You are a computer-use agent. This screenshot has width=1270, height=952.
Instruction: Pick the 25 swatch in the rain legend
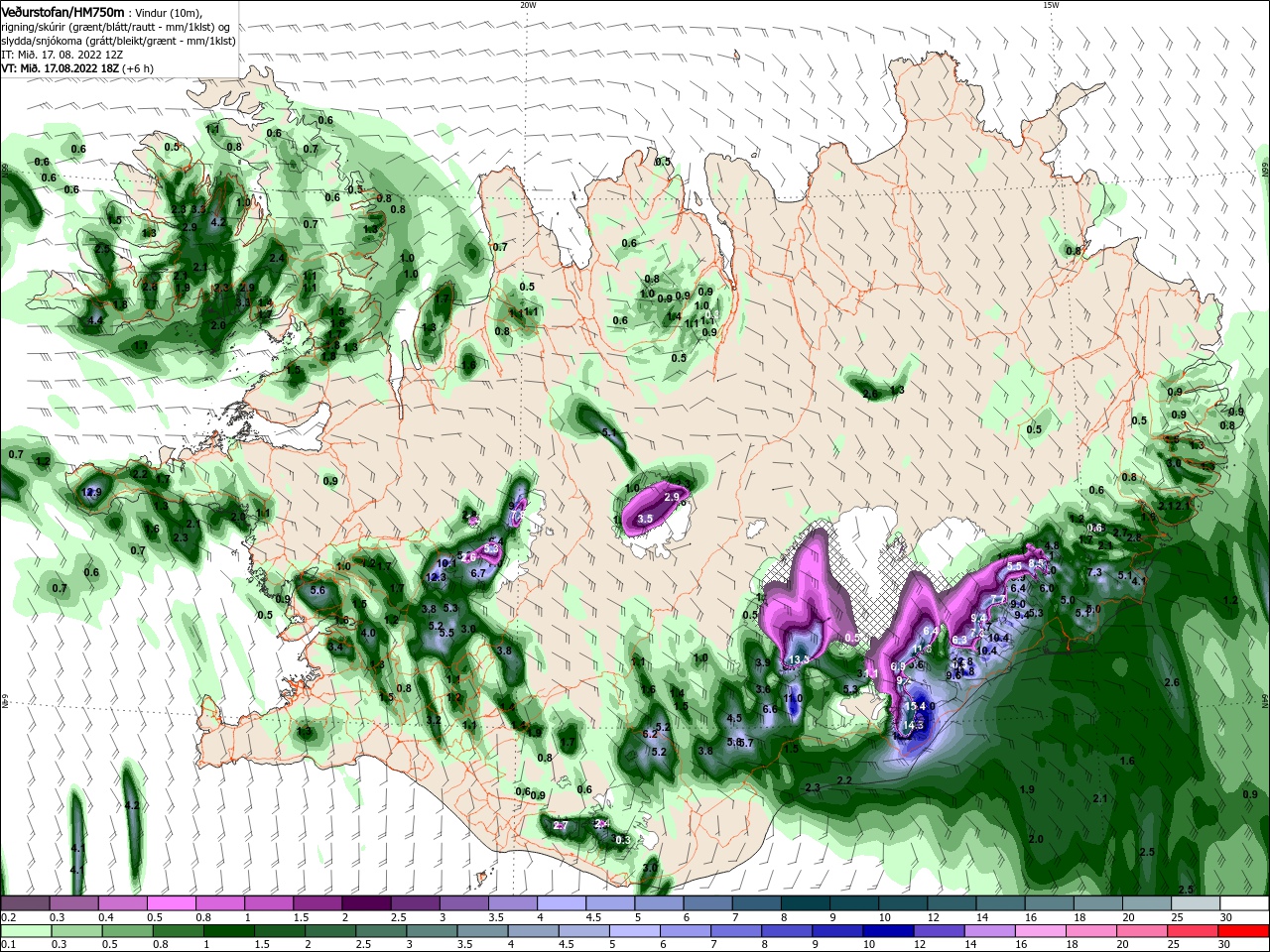click(x=1193, y=931)
